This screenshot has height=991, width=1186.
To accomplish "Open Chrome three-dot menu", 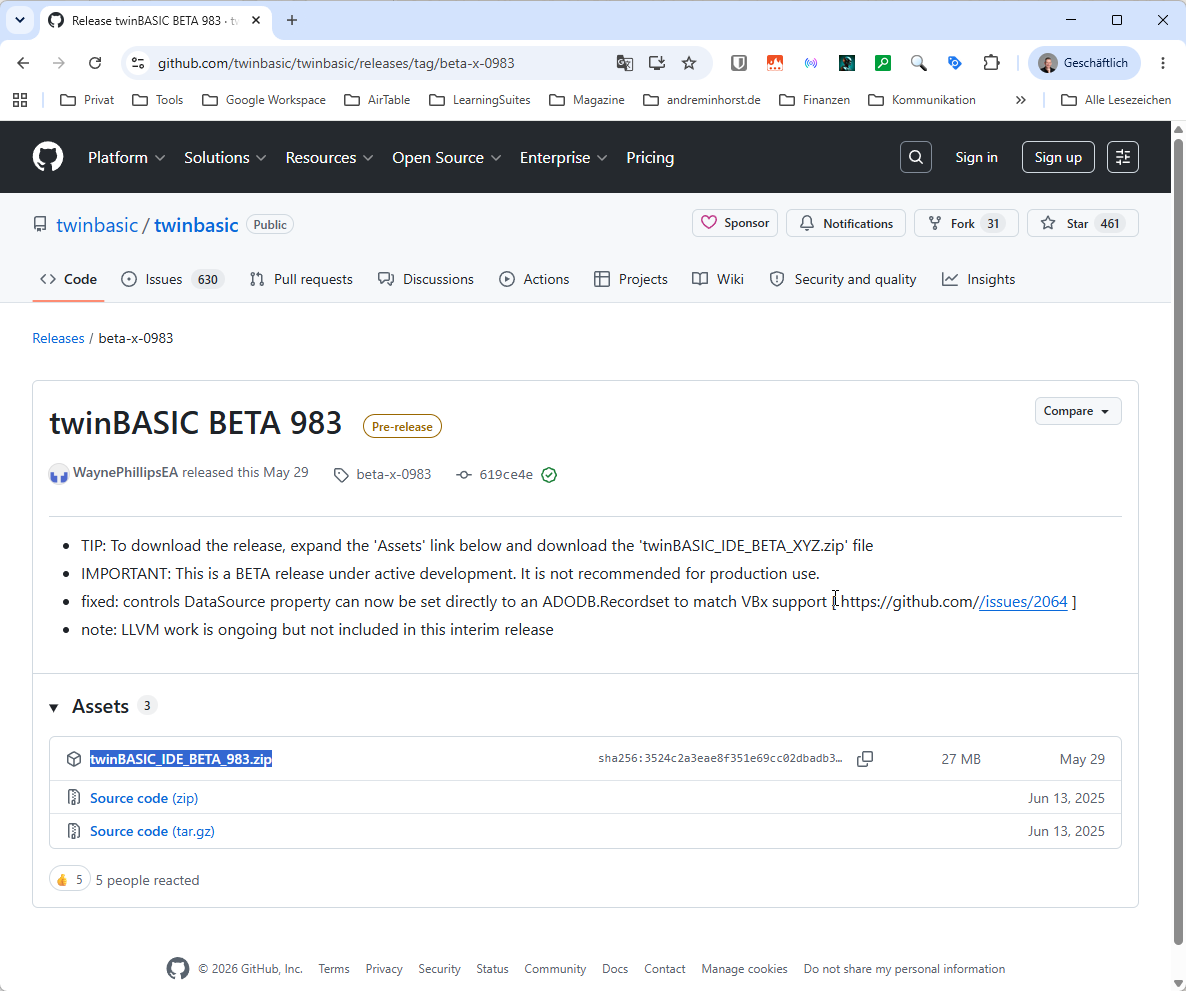I will [1163, 63].
